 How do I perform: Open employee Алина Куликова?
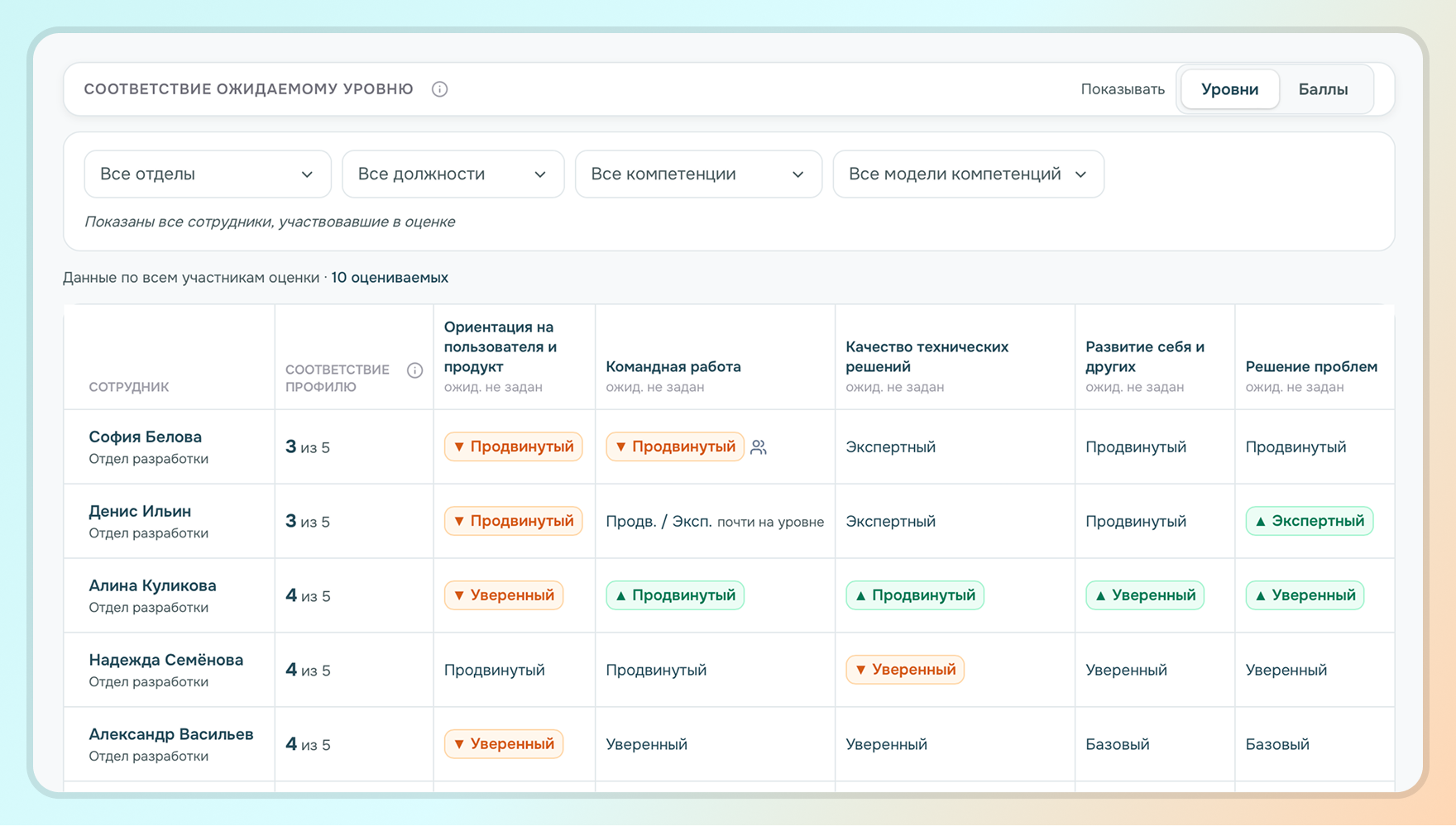click(152, 585)
